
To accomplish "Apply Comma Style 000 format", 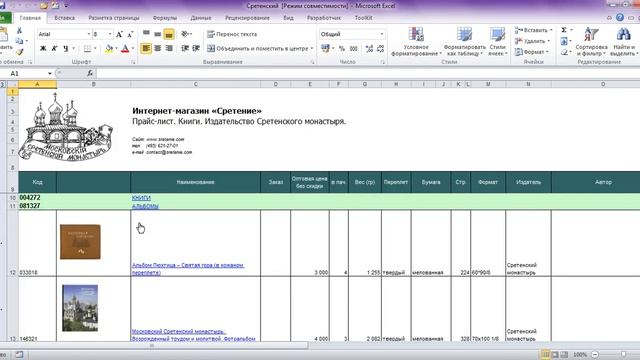I will [x=353, y=49].
